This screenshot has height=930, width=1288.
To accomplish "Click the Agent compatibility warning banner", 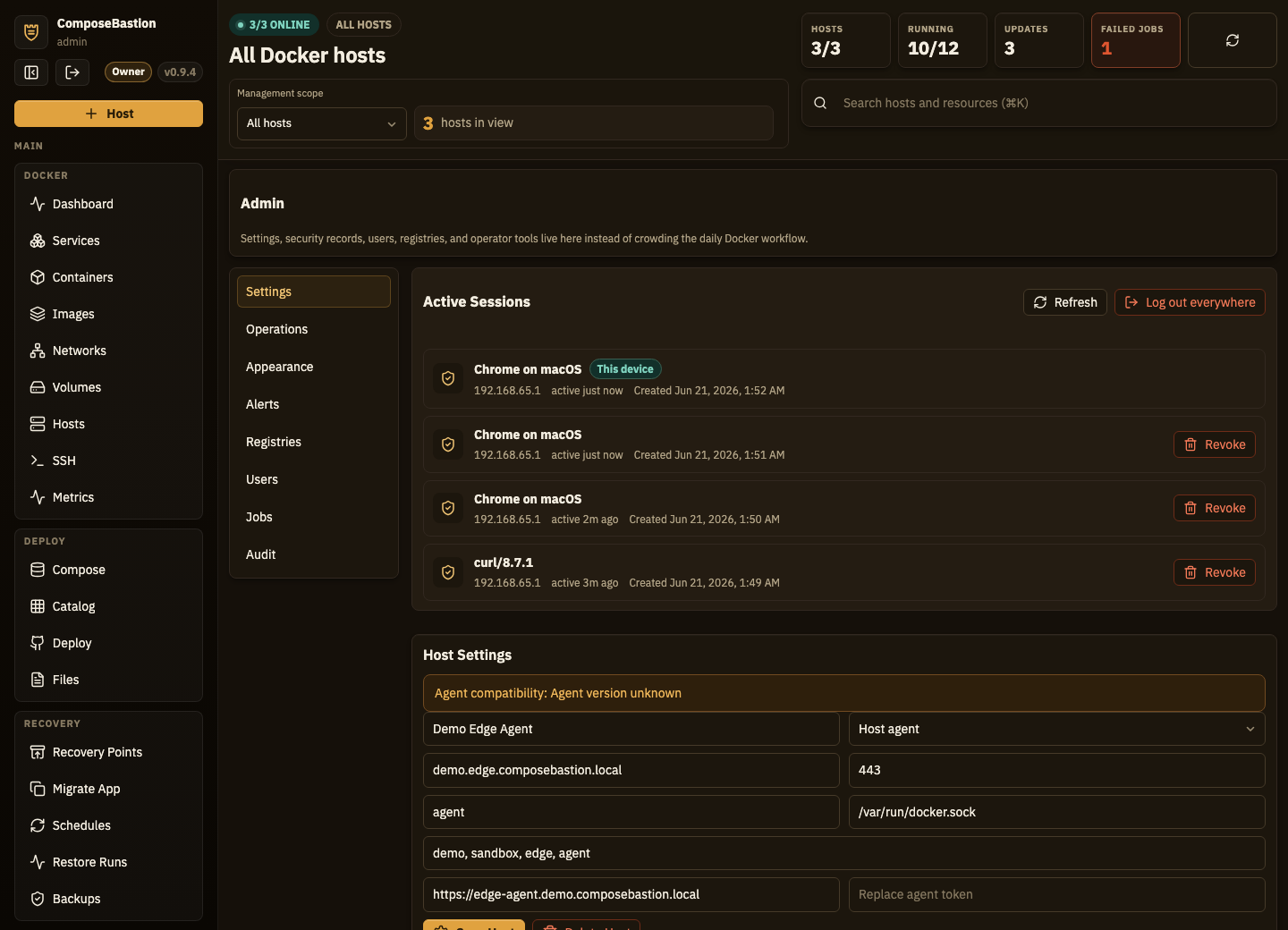I will click(844, 693).
